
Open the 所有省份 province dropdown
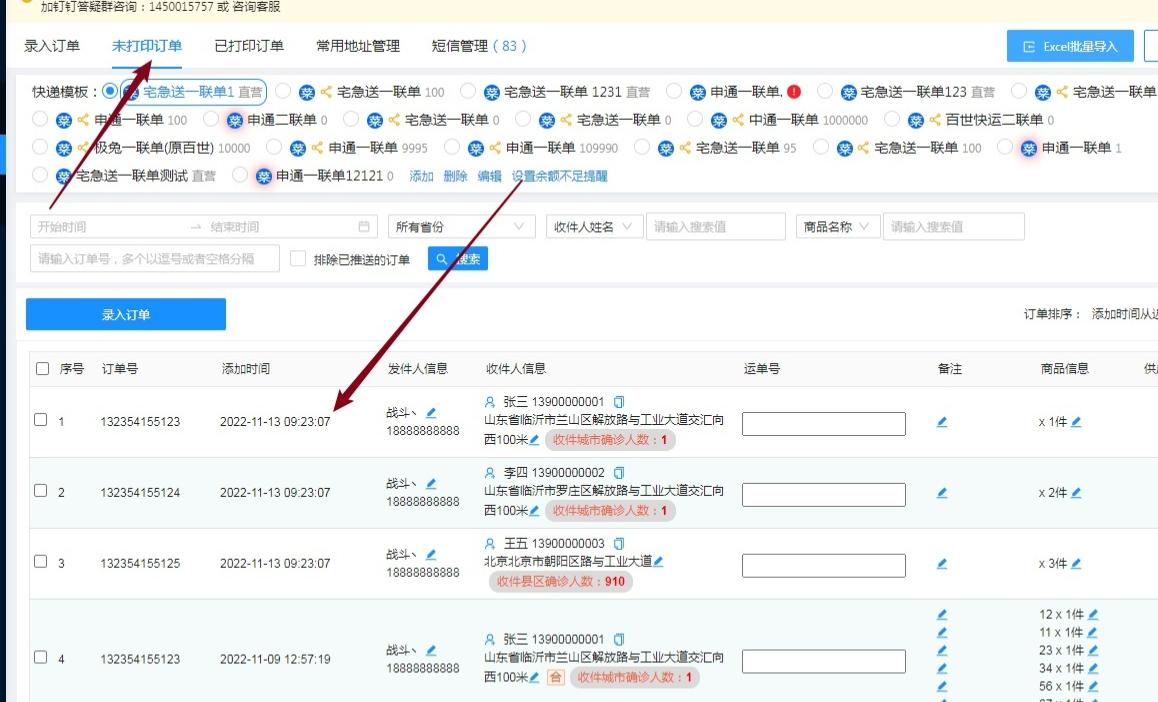(460, 225)
